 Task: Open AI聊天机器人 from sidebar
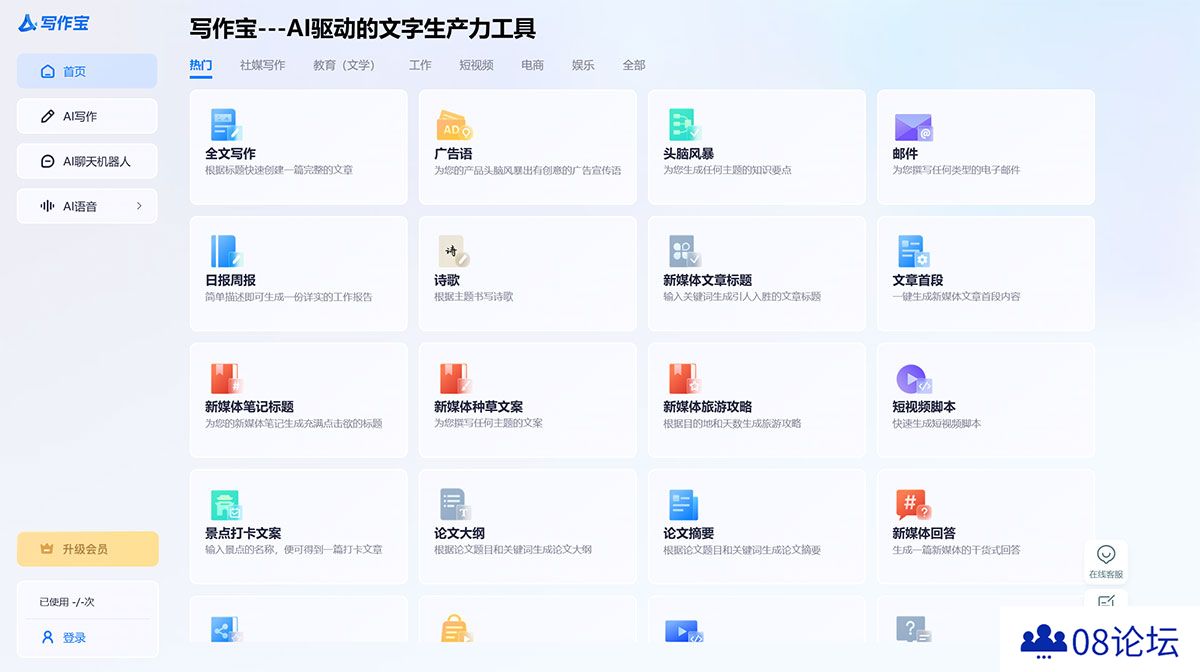[x=87, y=161]
